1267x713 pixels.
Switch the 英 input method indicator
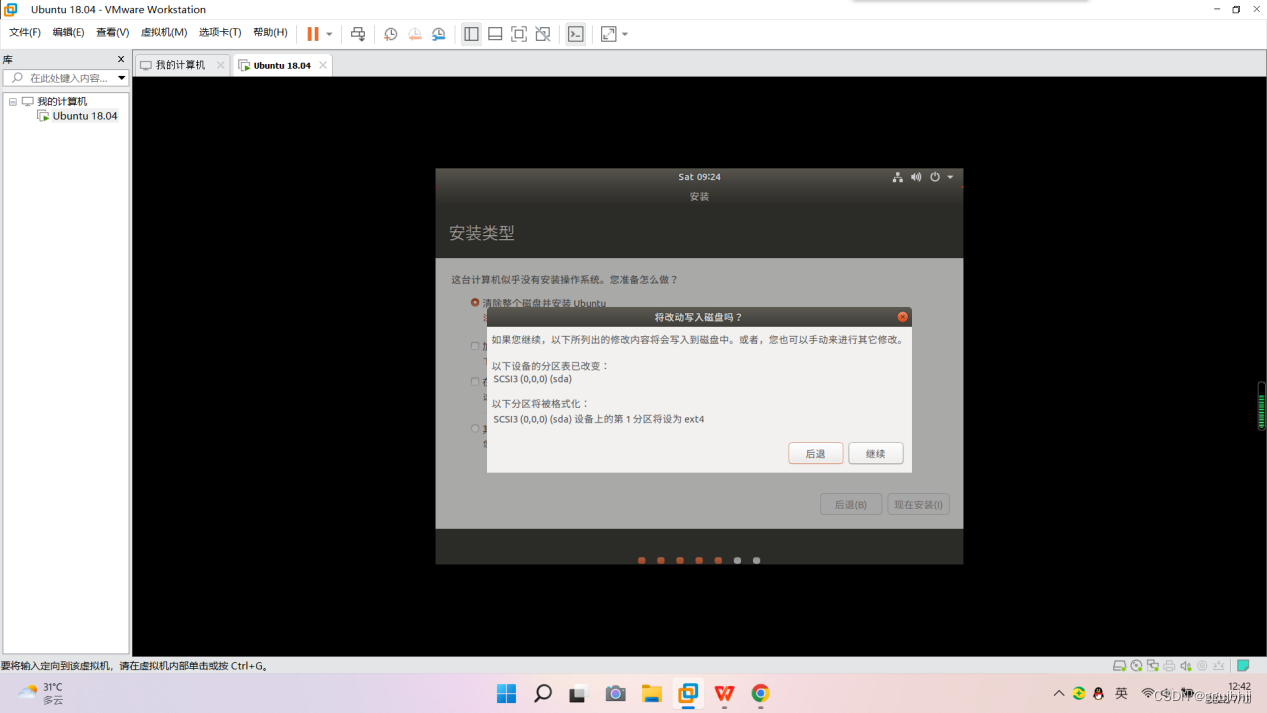1121,693
